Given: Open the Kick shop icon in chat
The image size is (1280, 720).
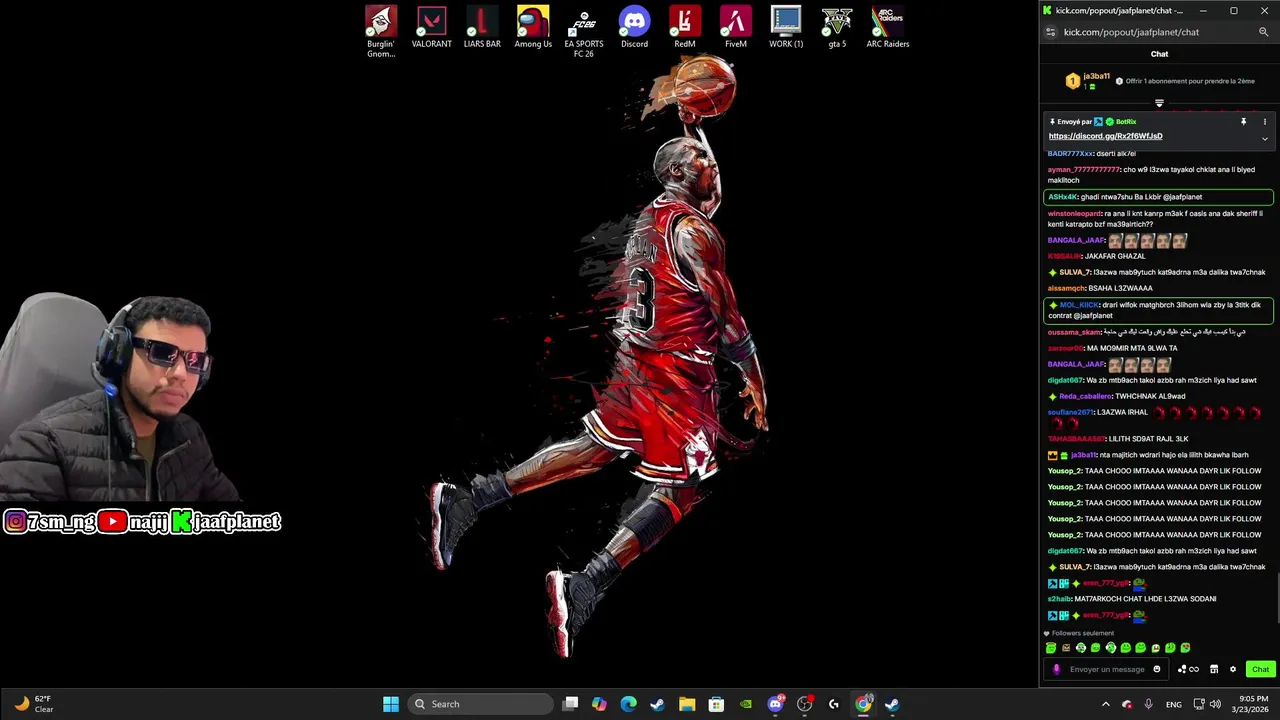Looking at the screenshot, I should click(x=1214, y=669).
